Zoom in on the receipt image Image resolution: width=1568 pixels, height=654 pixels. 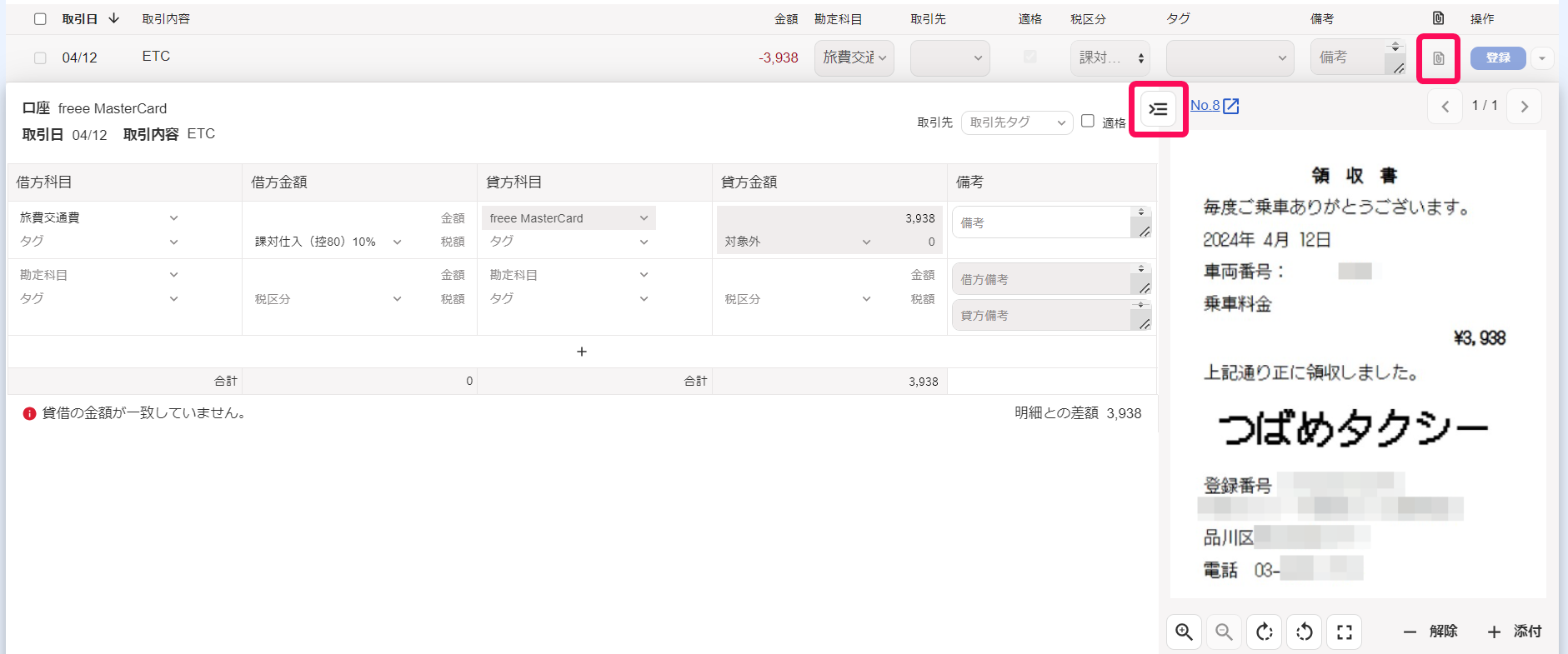click(1184, 632)
